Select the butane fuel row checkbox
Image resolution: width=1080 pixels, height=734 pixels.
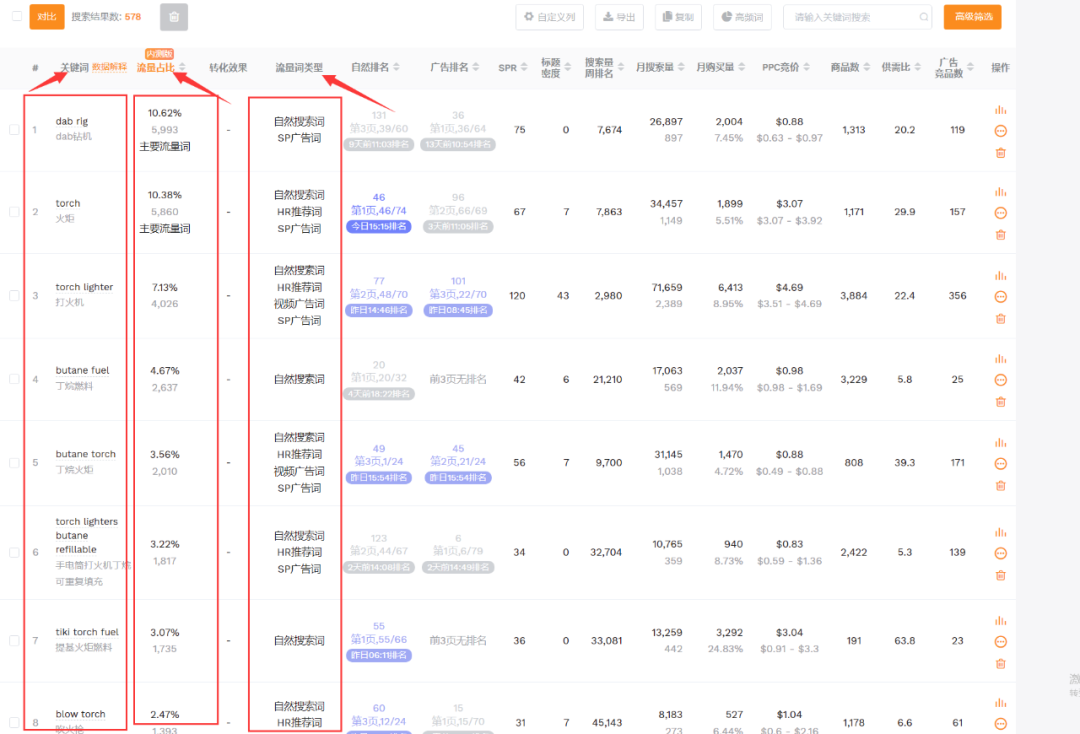[14, 379]
